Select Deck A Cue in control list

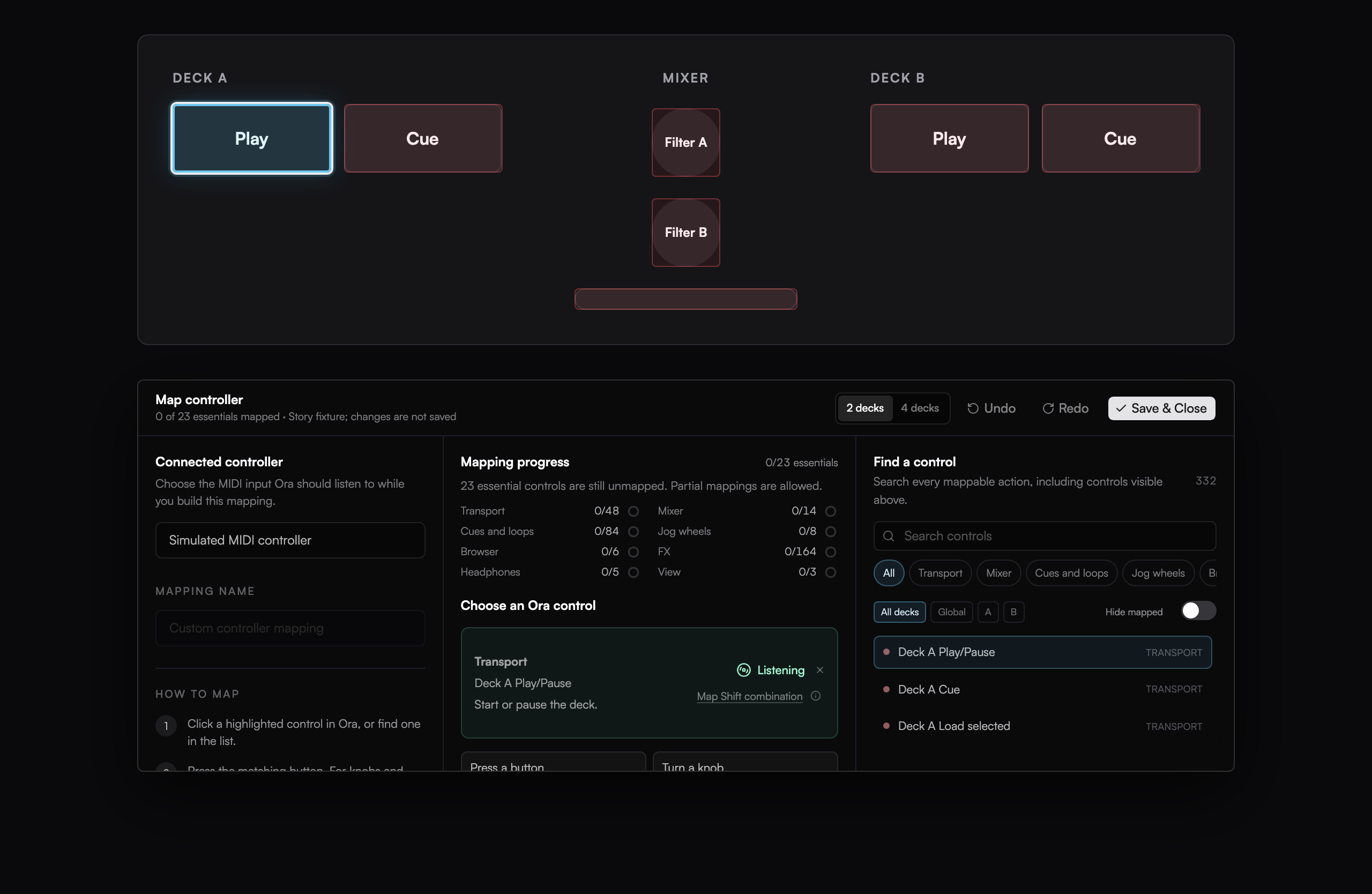click(1042, 689)
